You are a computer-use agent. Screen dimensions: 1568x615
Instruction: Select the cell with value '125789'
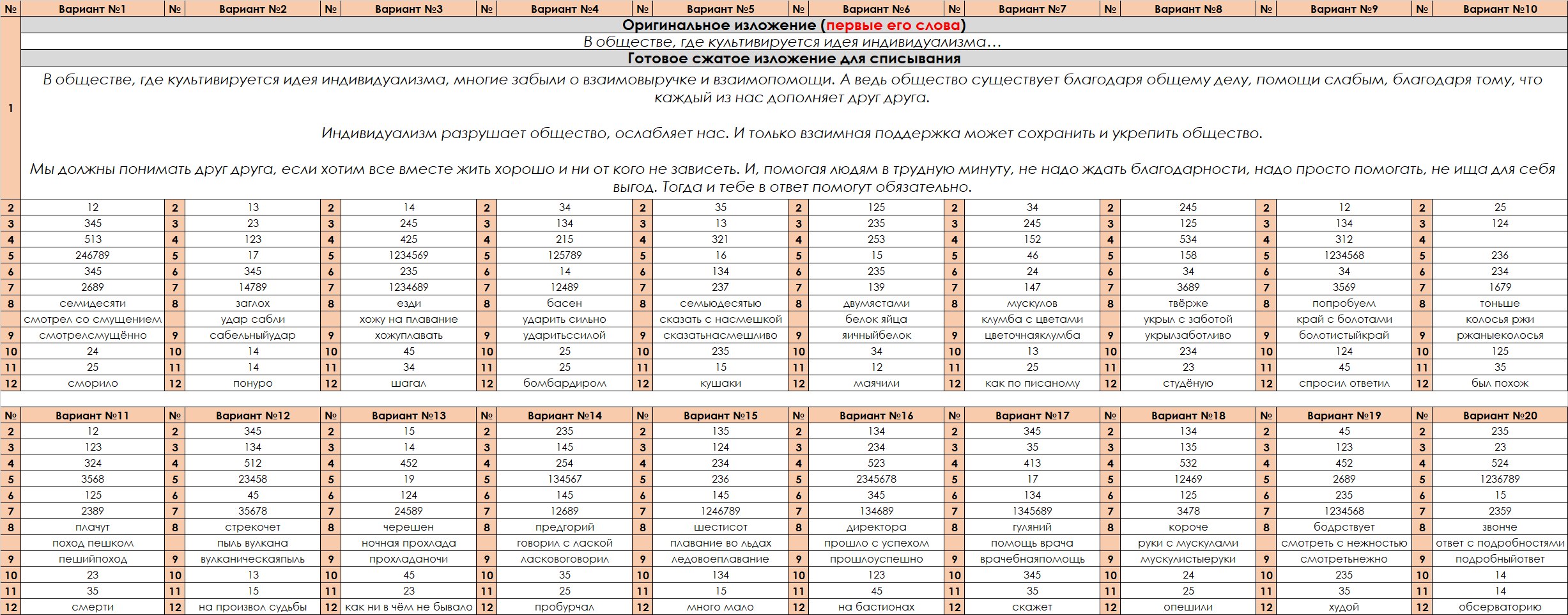click(564, 256)
